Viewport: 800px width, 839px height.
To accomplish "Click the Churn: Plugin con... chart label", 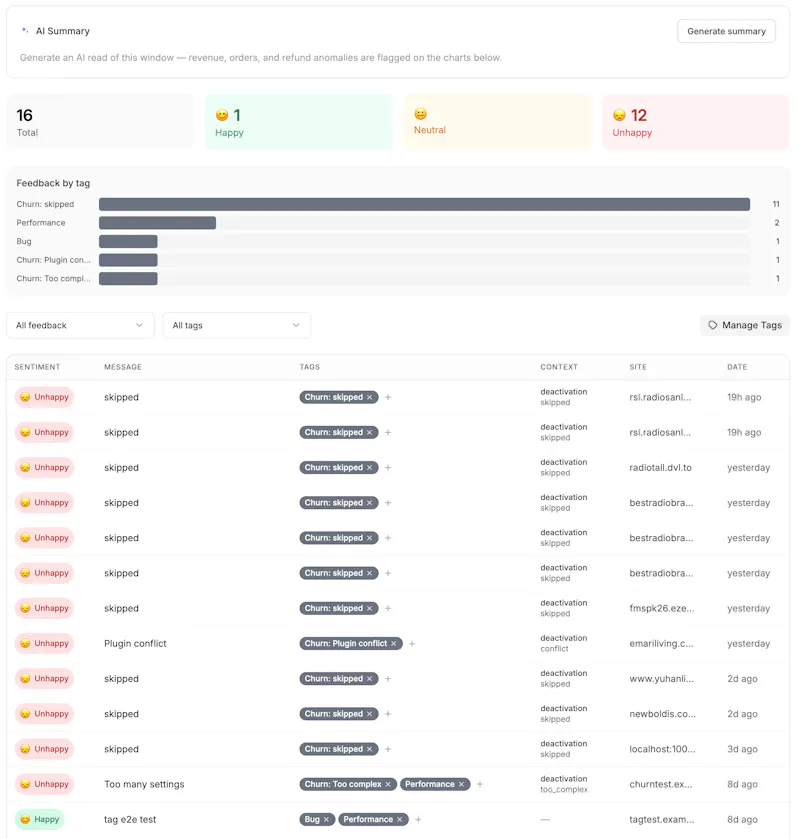I will pyautogui.click(x=54, y=260).
